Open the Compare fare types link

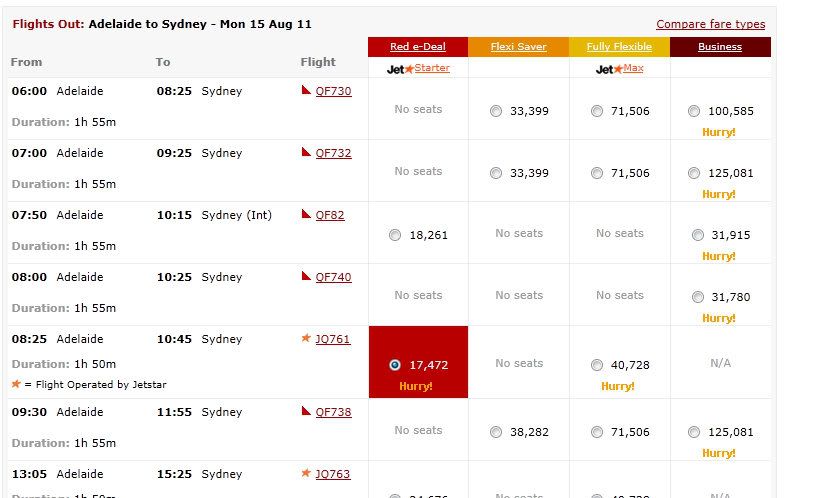710,24
